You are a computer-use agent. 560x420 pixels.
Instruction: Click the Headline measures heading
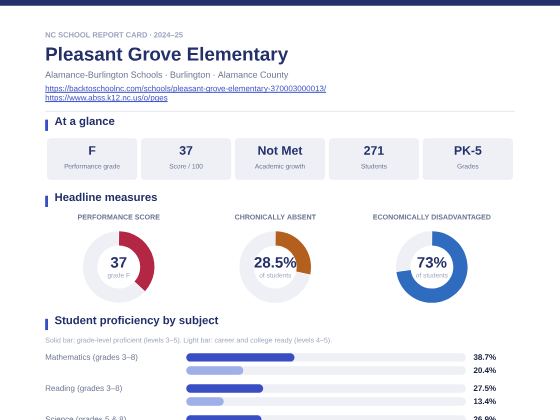[106, 198]
